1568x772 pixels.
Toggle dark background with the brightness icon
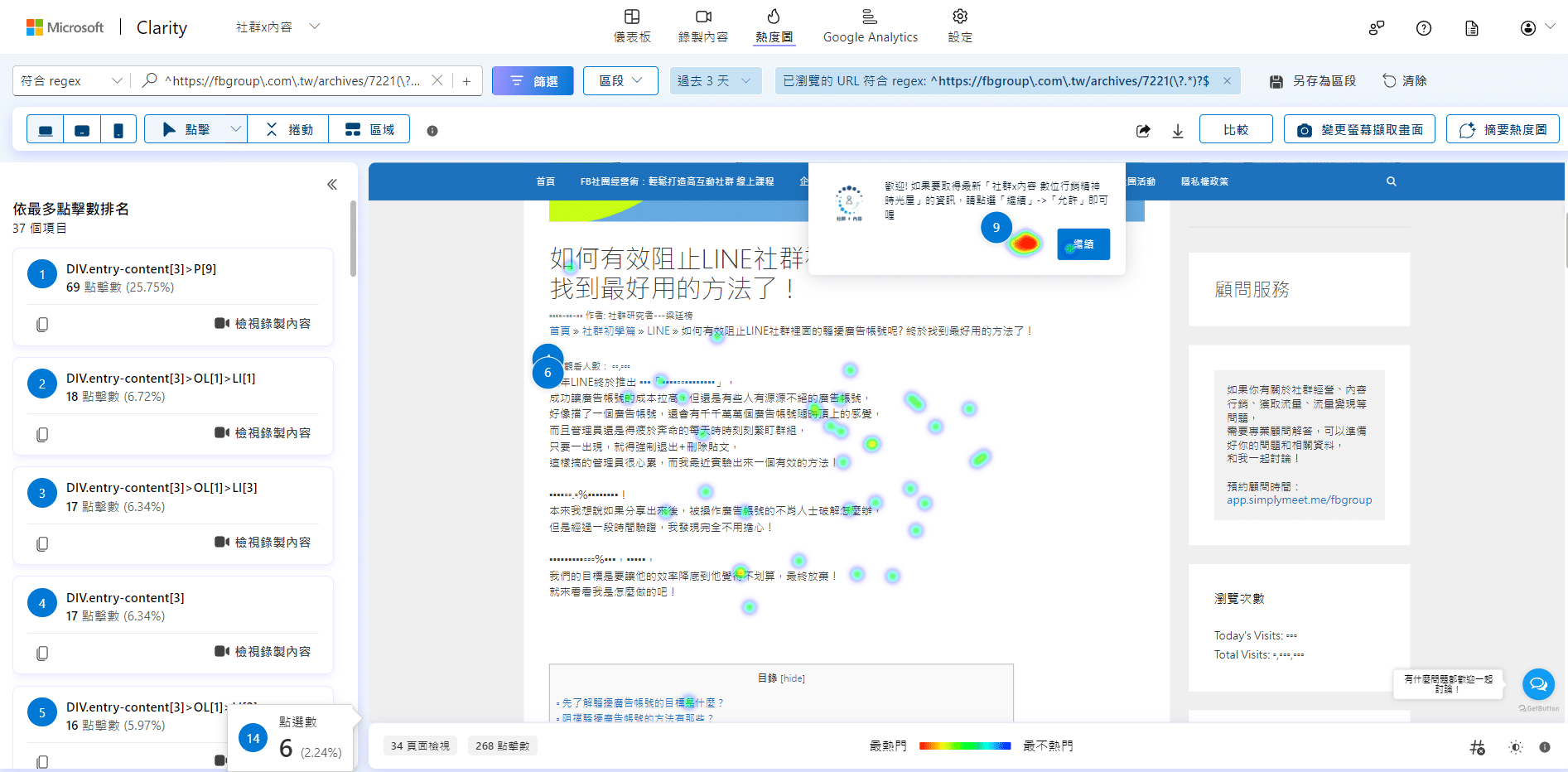pos(1516,746)
